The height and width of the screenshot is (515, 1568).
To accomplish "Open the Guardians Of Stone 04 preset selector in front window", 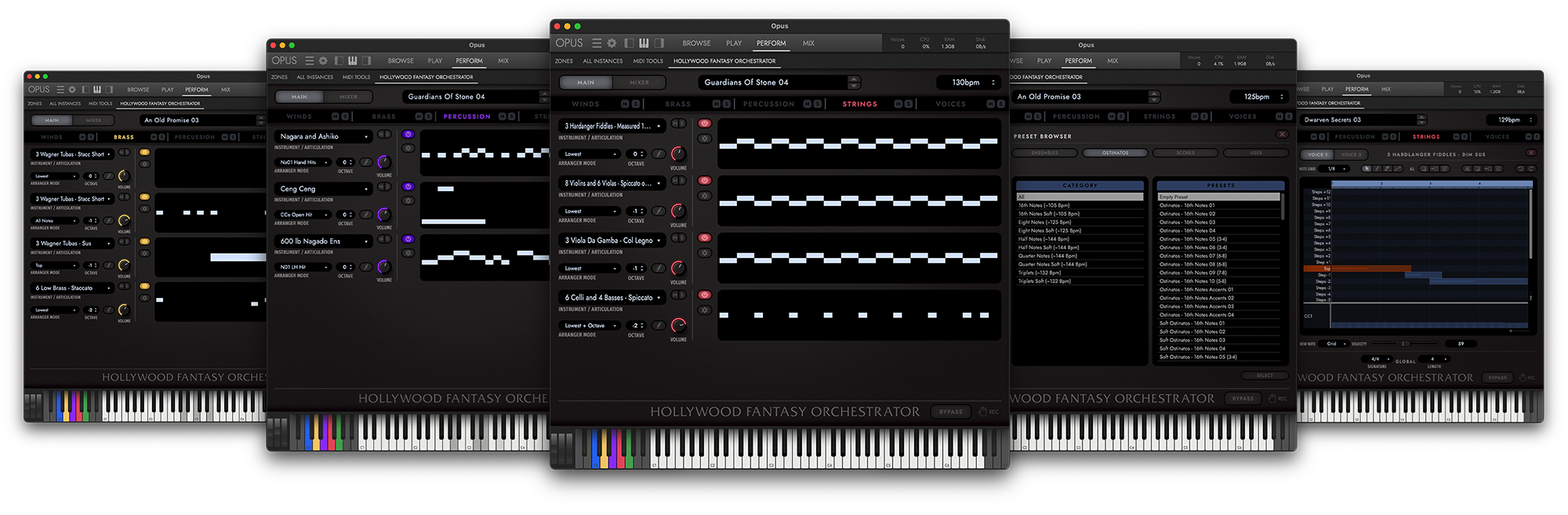I will coord(779,82).
